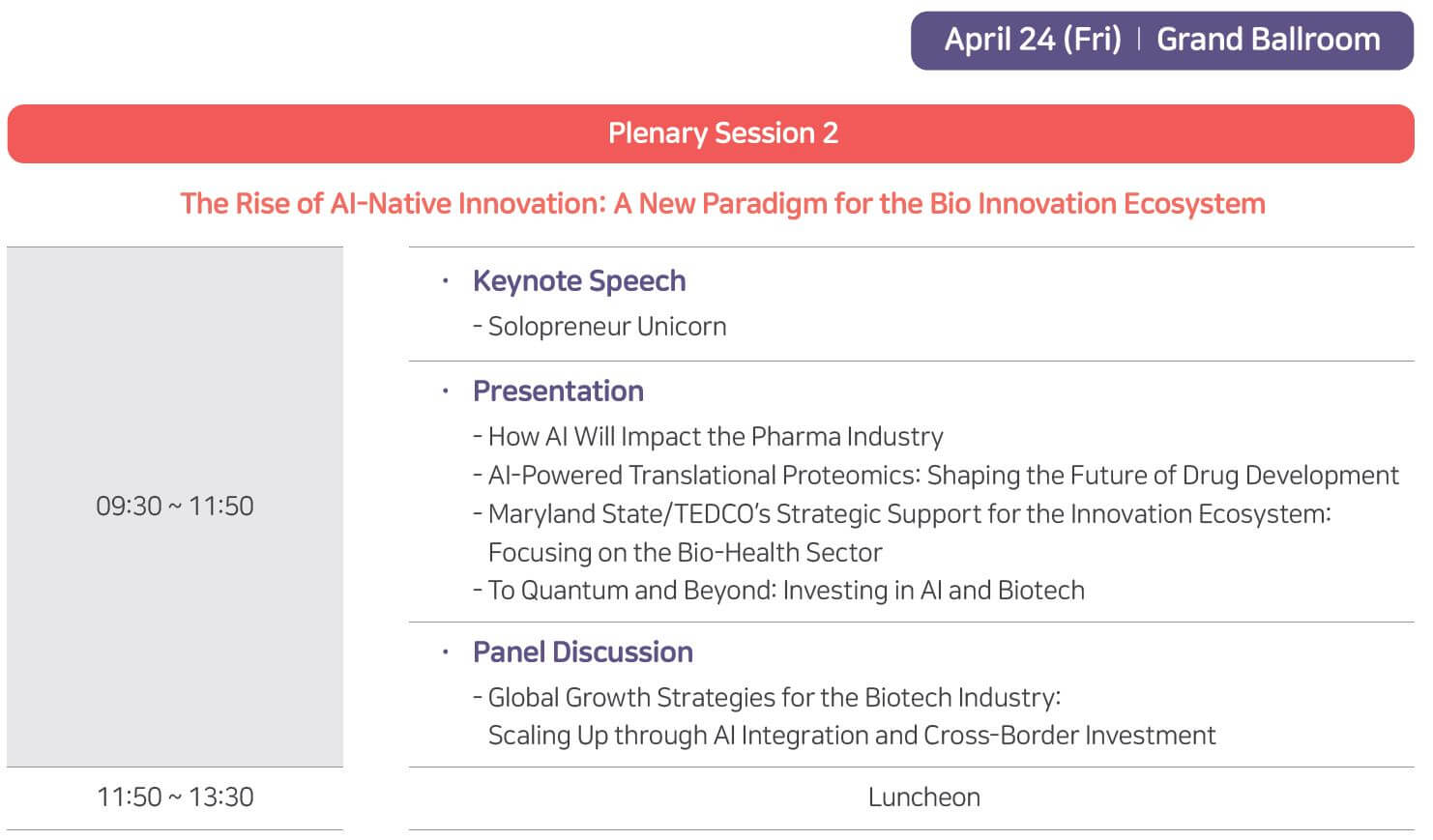Select the 09:30 ~ 11:50 time cell

(175, 507)
